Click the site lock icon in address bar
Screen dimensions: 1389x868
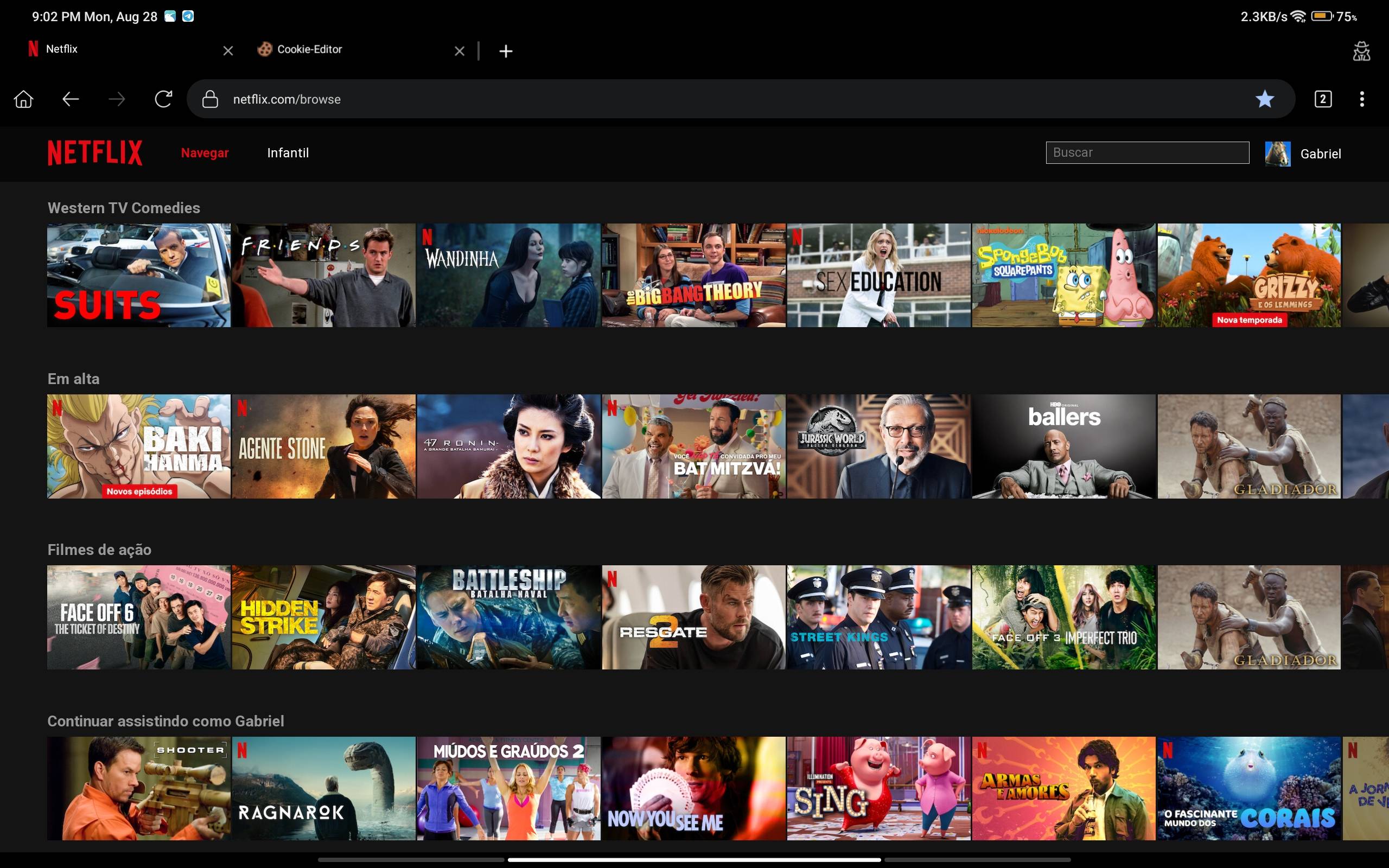click(x=210, y=99)
